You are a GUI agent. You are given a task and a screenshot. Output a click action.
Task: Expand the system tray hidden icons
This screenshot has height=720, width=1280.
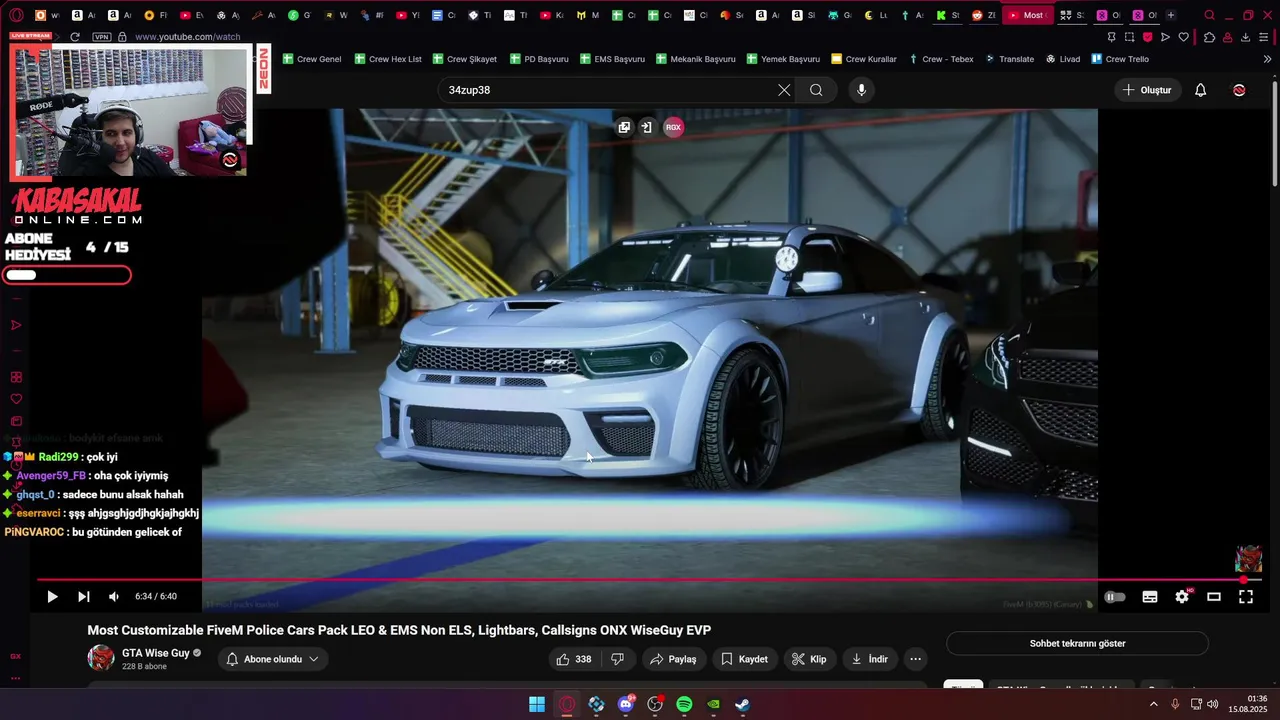pos(1153,704)
